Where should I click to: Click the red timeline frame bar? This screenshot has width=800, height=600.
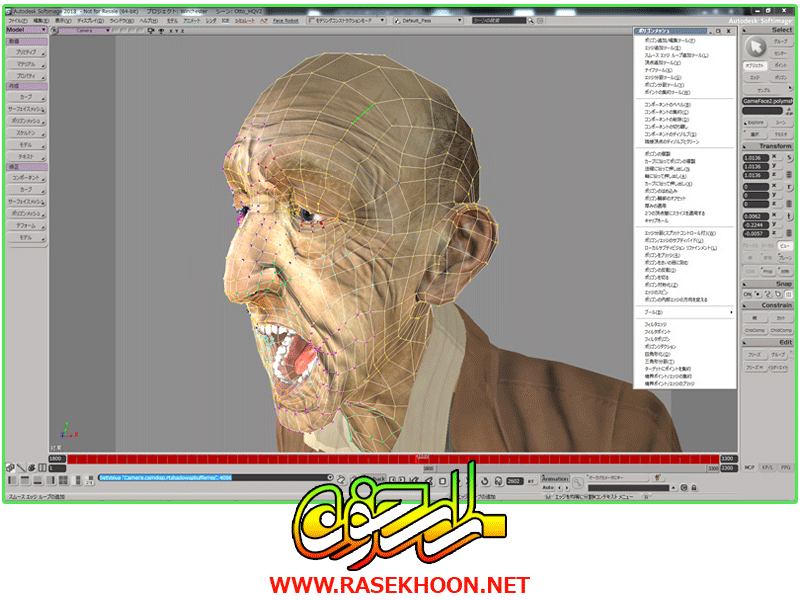(x=393, y=459)
